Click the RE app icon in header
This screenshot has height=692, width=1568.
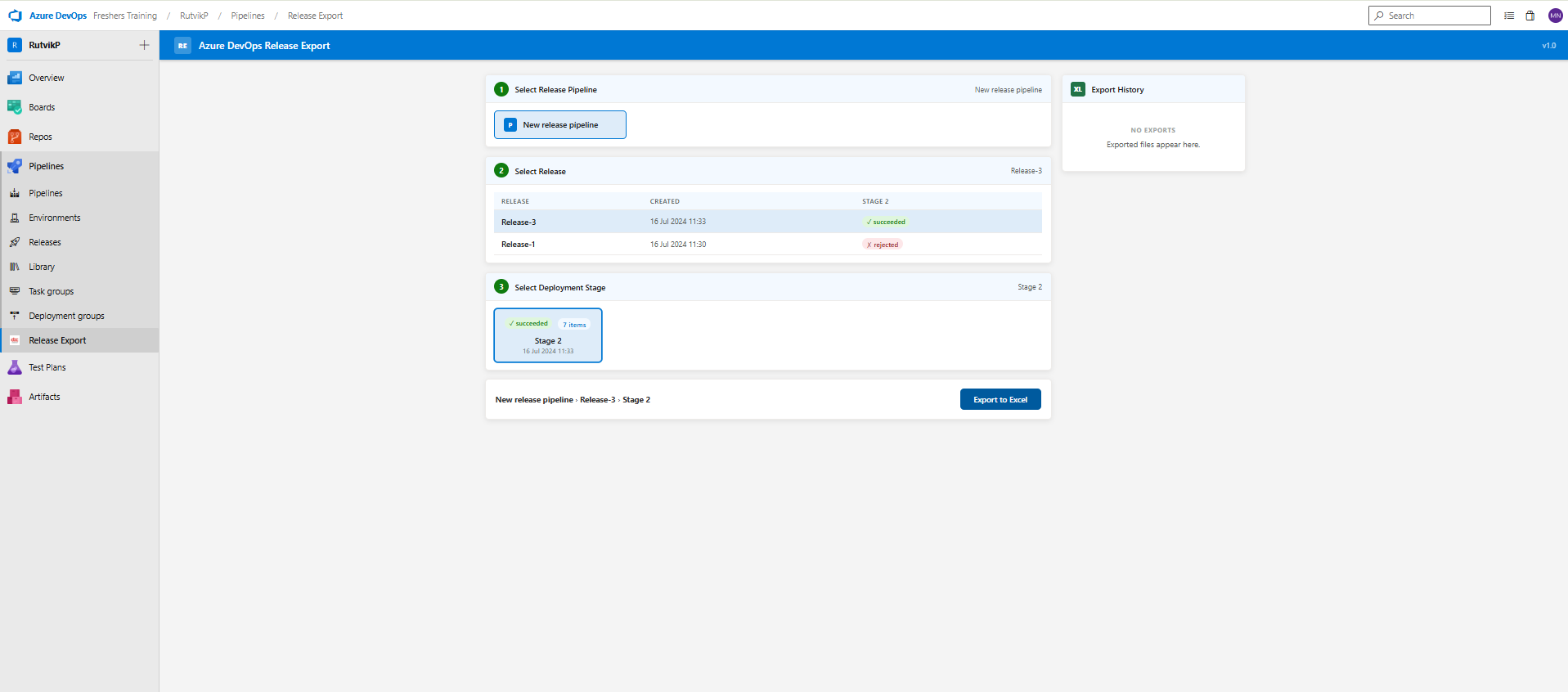pos(182,46)
